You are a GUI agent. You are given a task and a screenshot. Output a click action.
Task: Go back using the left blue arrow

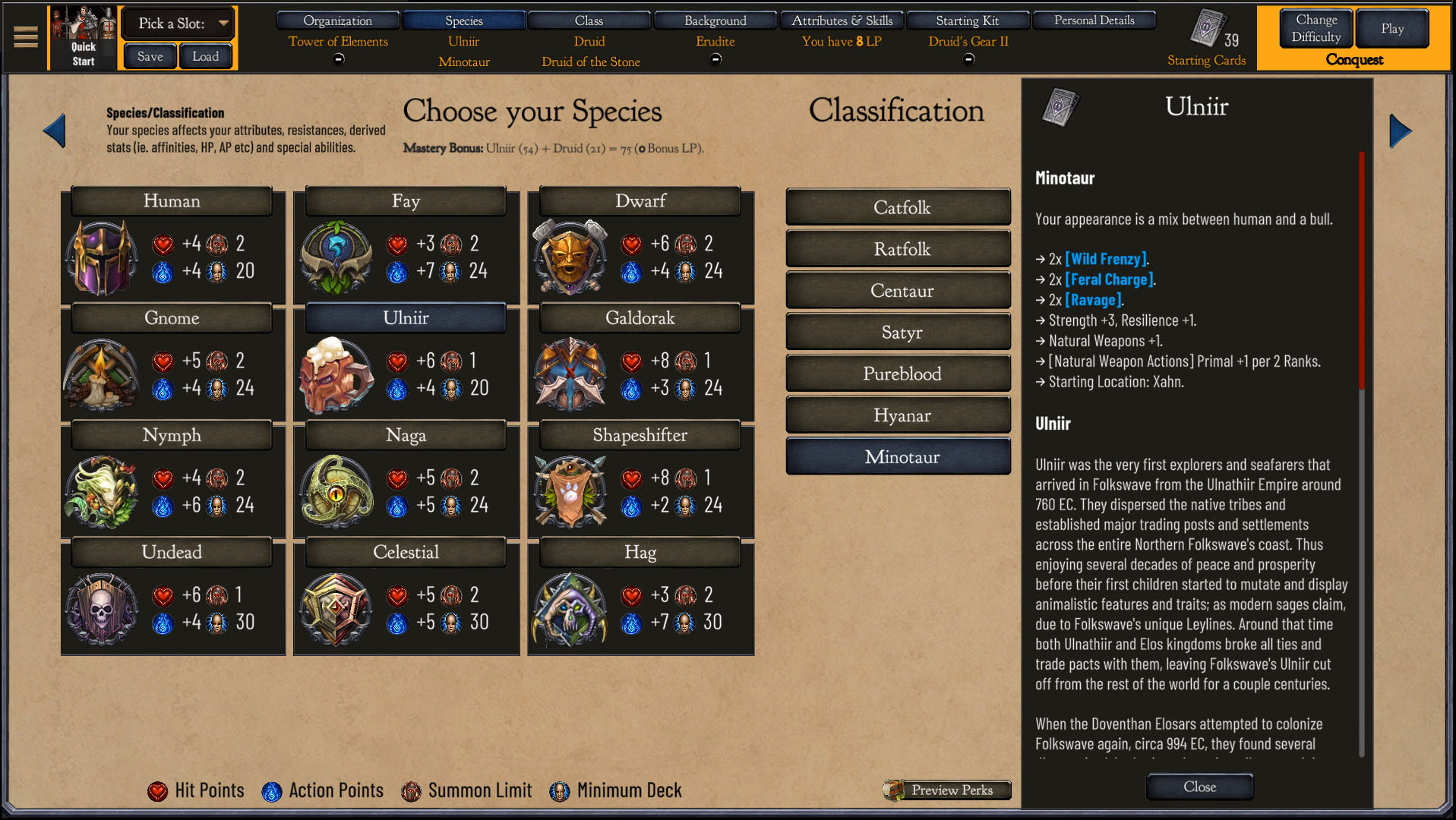point(55,131)
